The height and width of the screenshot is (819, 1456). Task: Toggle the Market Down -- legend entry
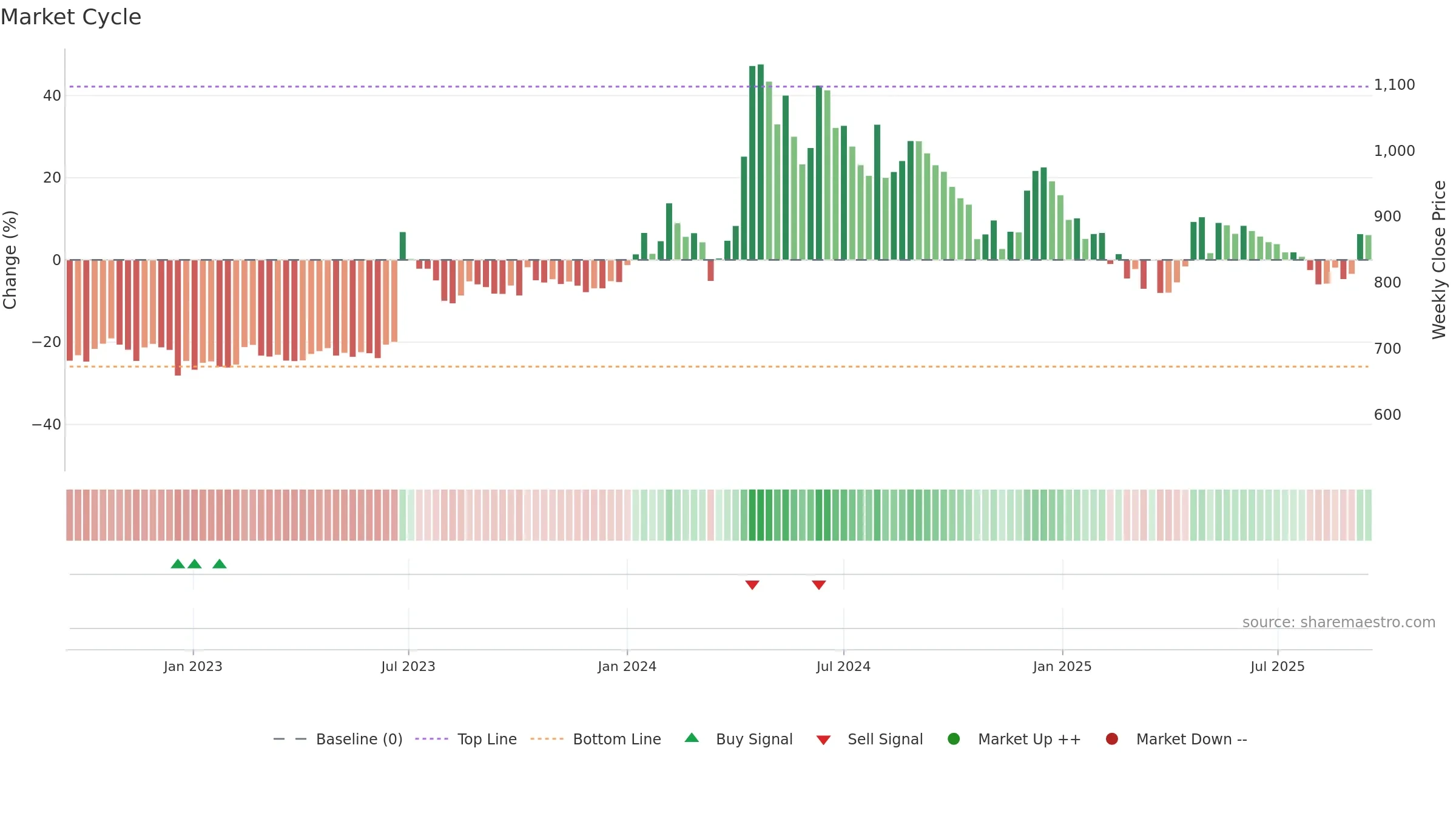pos(1176,739)
